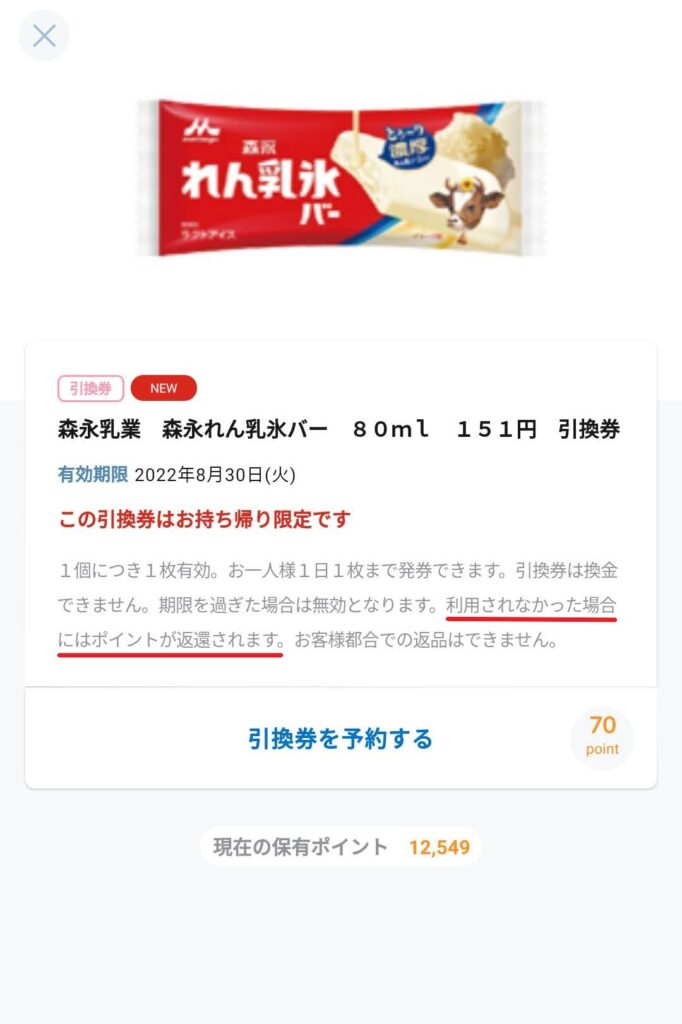
Task: Select the pink 引換券 tag
Action: pos(91,389)
